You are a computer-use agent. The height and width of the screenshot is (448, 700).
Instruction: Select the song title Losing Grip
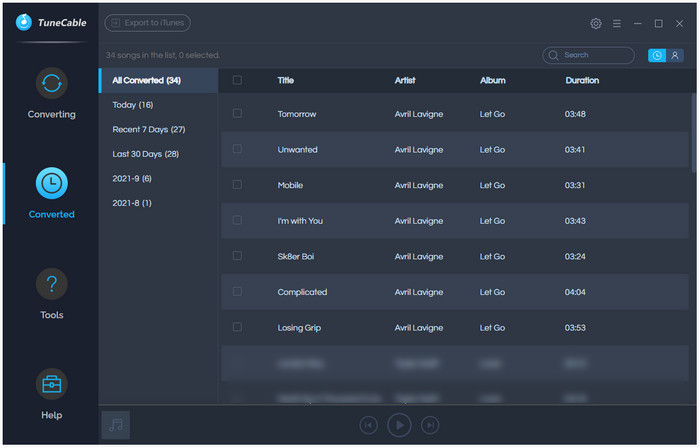[299, 328]
